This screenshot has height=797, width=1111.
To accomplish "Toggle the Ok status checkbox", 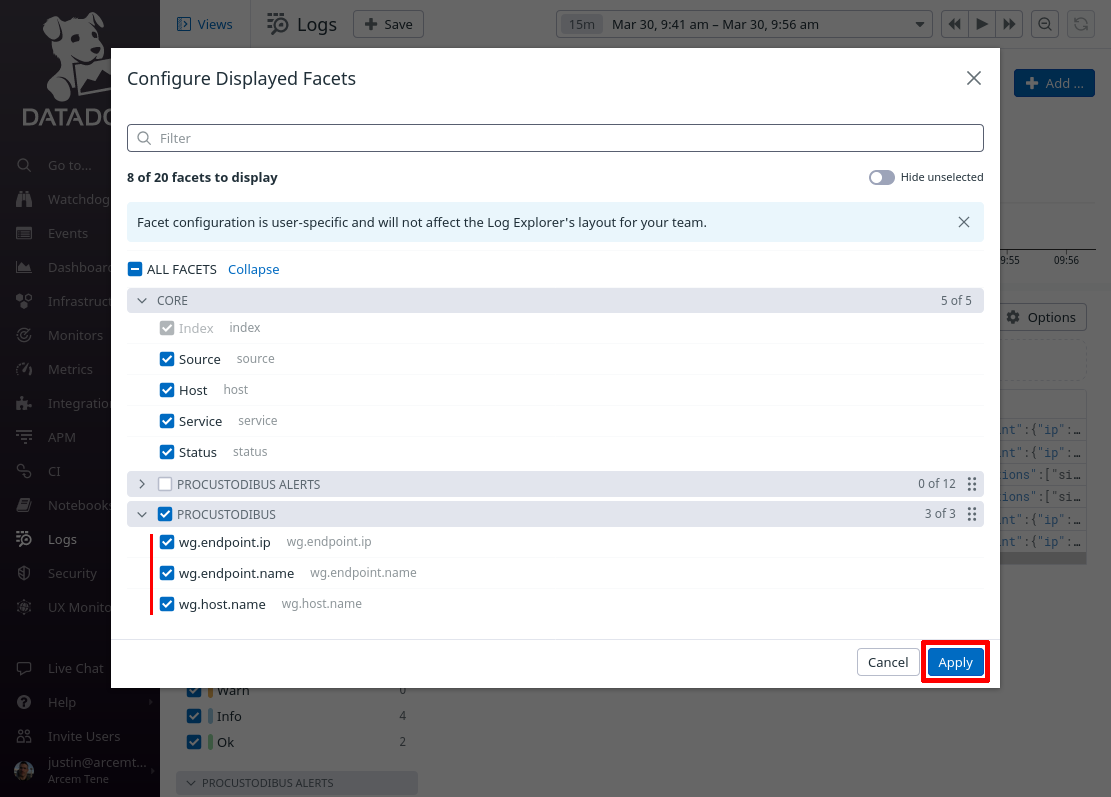I will [194, 742].
